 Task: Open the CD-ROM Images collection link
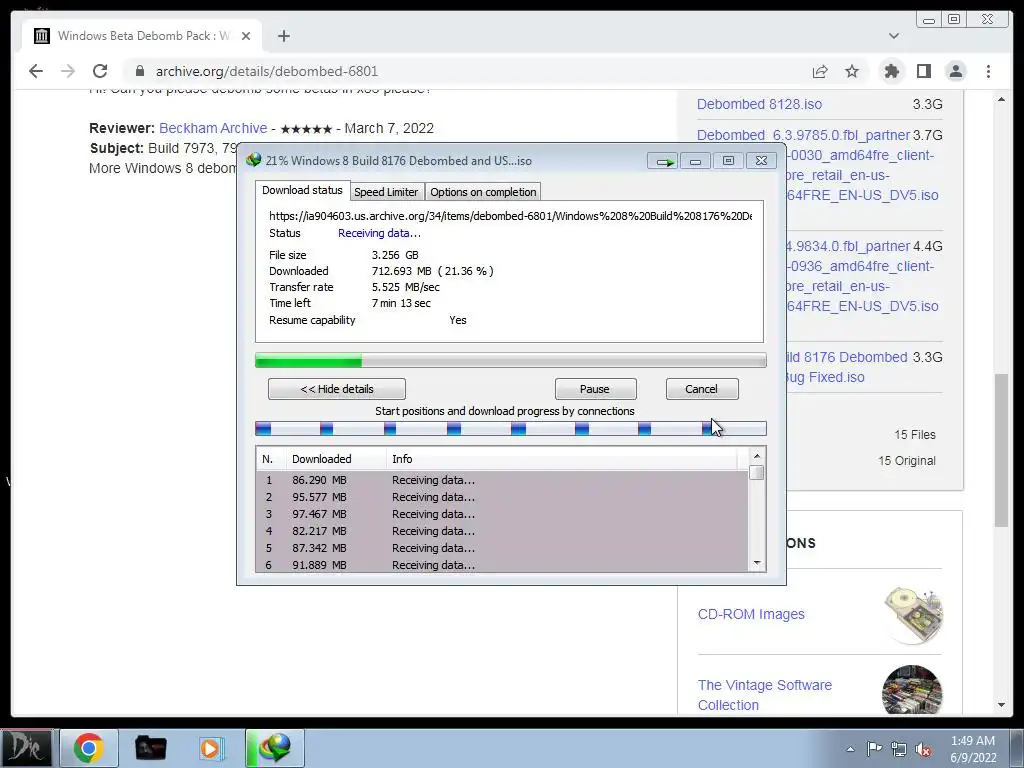tap(751, 614)
